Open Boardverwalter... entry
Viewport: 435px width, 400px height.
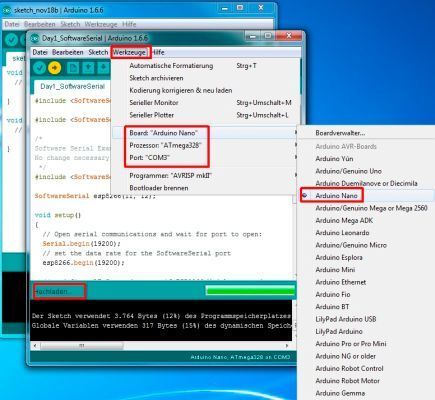340,133
